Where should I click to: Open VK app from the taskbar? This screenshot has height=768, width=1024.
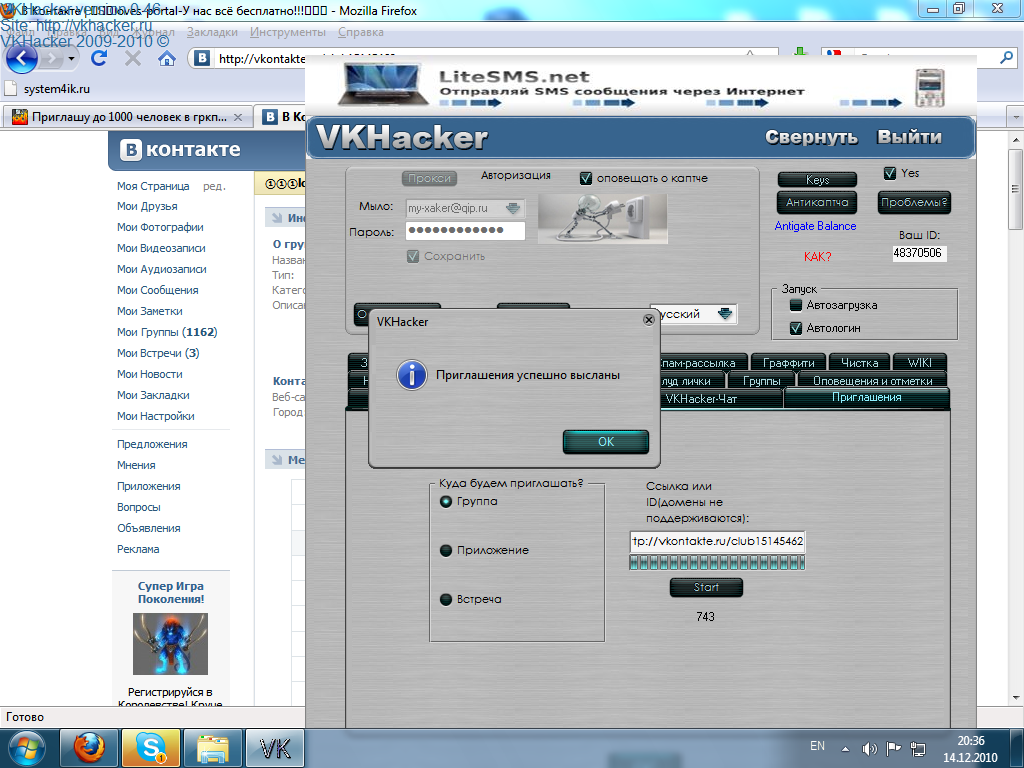click(x=275, y=748)
